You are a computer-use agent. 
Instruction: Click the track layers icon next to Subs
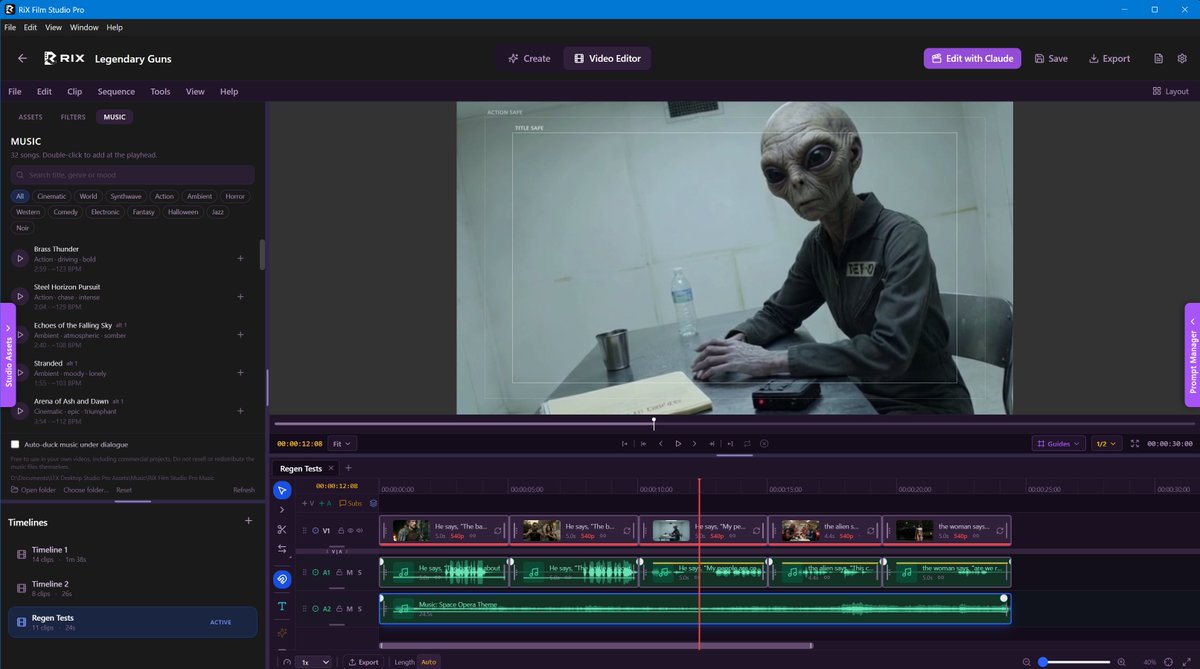point(374,503)
